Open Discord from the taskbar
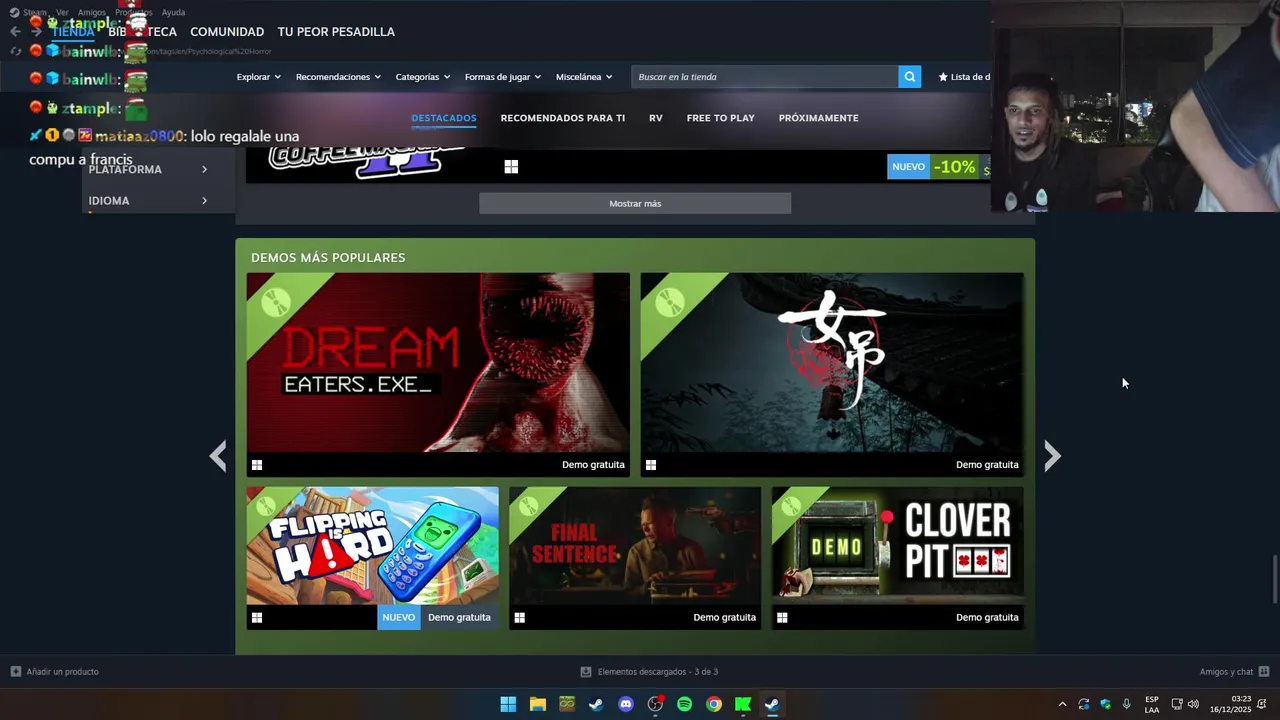 coord(626,704)
